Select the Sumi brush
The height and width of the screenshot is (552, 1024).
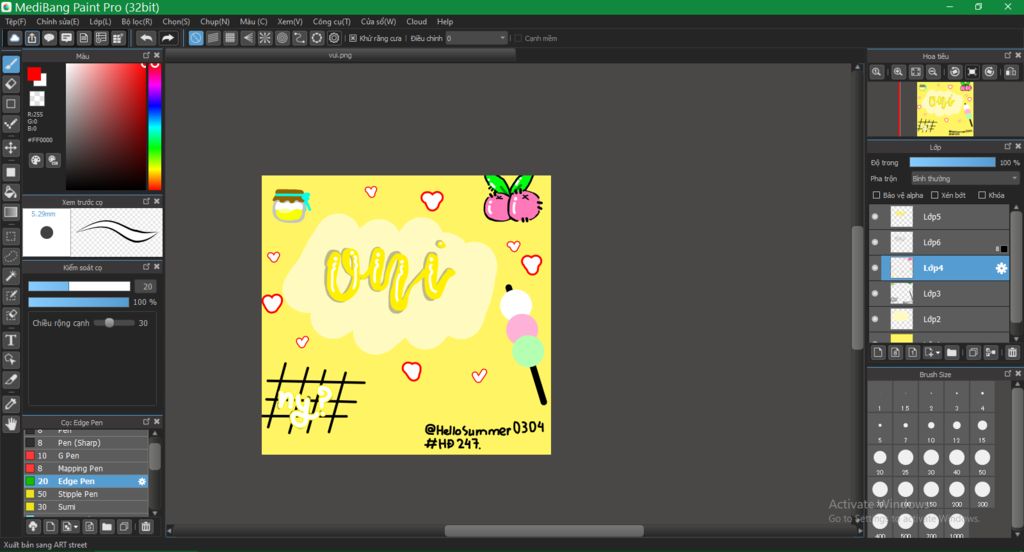[86, 507]
